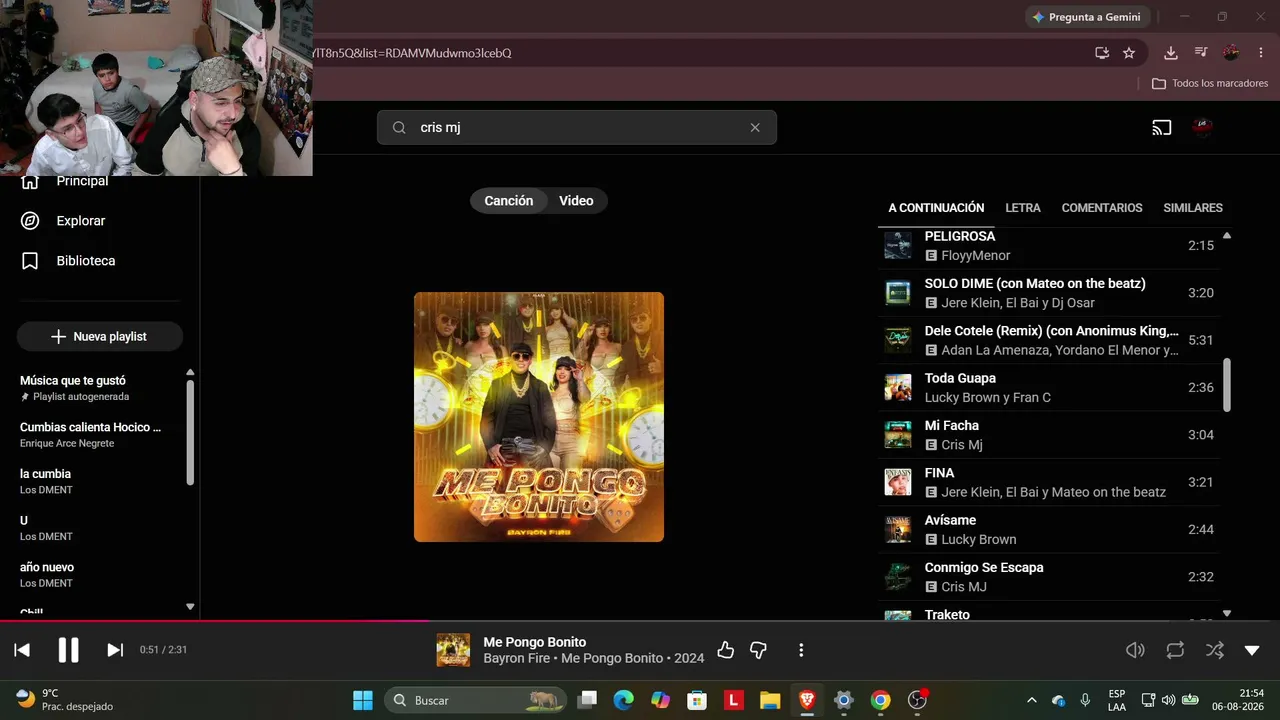Viewport: 1280px width, 720px height.
Task: Open the COMENTARIOS tab
Action: coord(1102,208)
